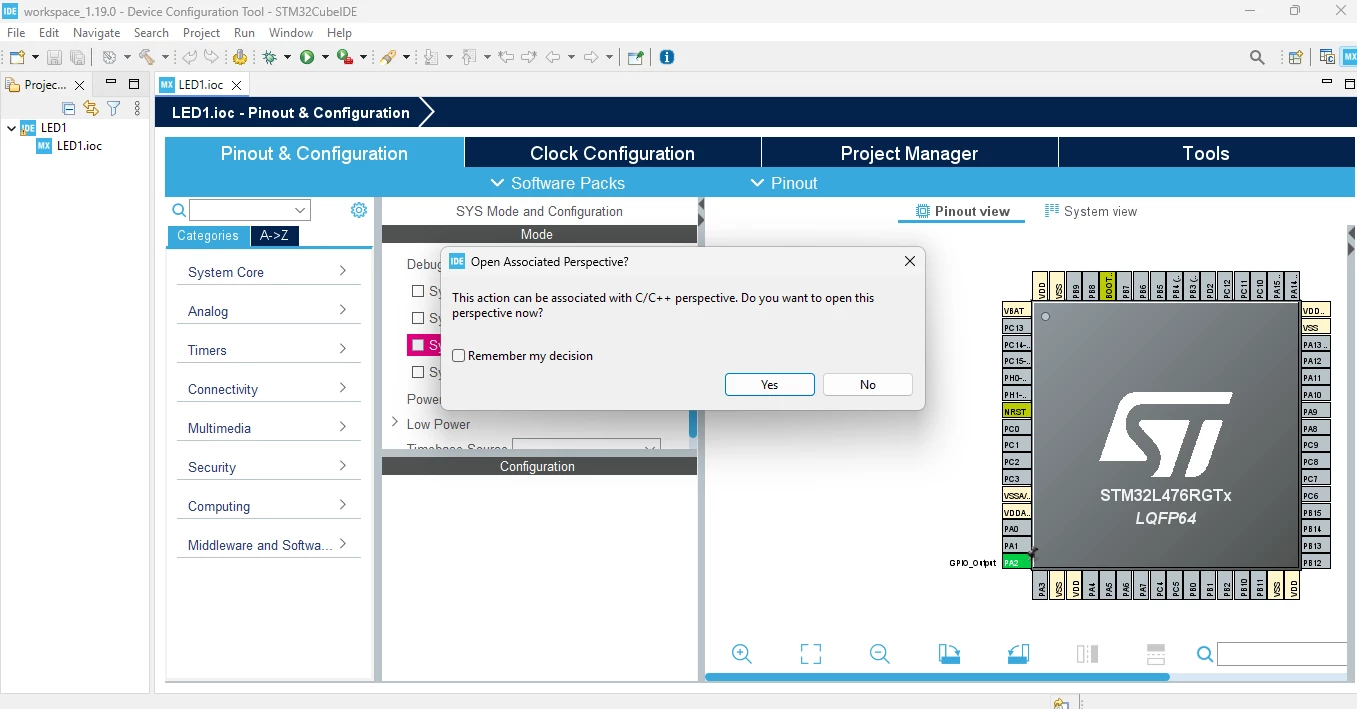Open the Software Packs dropdown
Viewport: 1357px width, 709px height.
557,183
